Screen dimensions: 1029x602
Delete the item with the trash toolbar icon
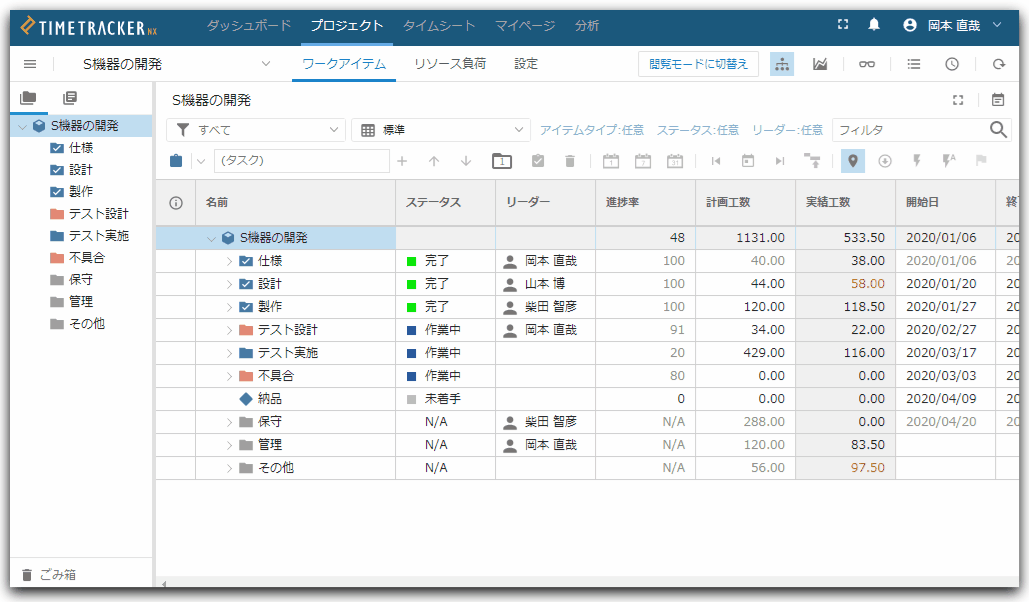pyautogui.click(x=570, y=161)
